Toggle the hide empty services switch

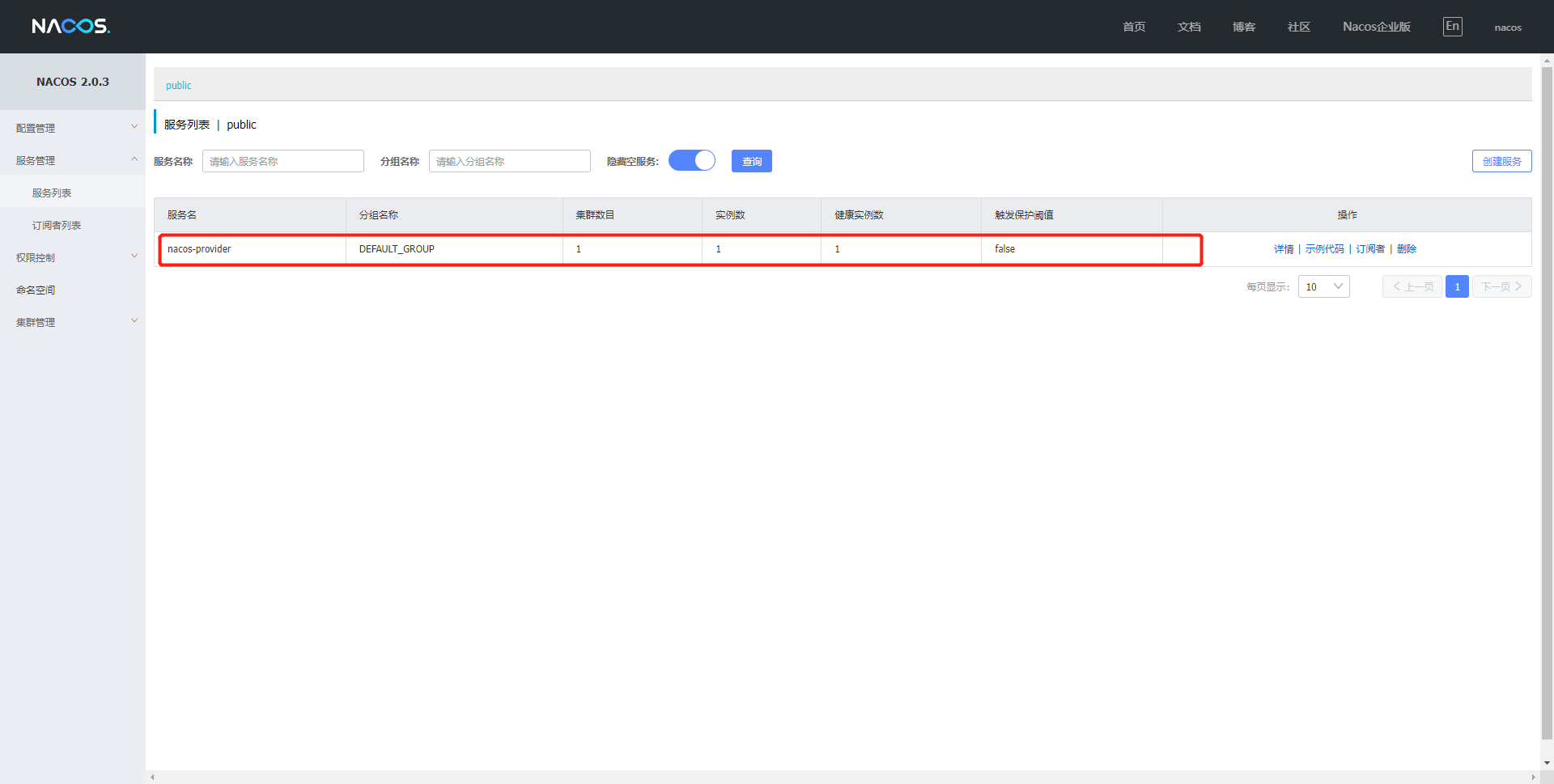tap(692, 160)
